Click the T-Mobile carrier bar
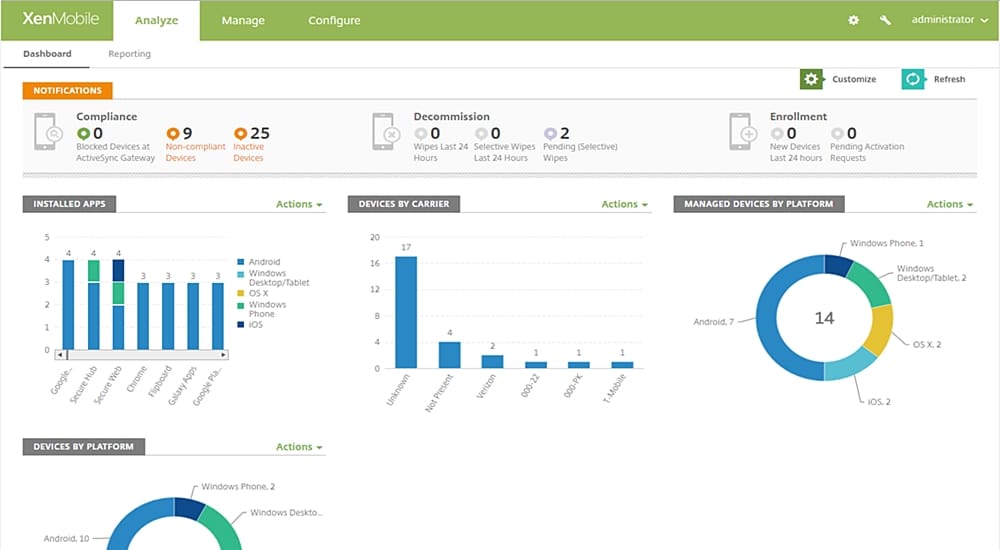The width and height of the screenshot is (1000, 550). 622,365
